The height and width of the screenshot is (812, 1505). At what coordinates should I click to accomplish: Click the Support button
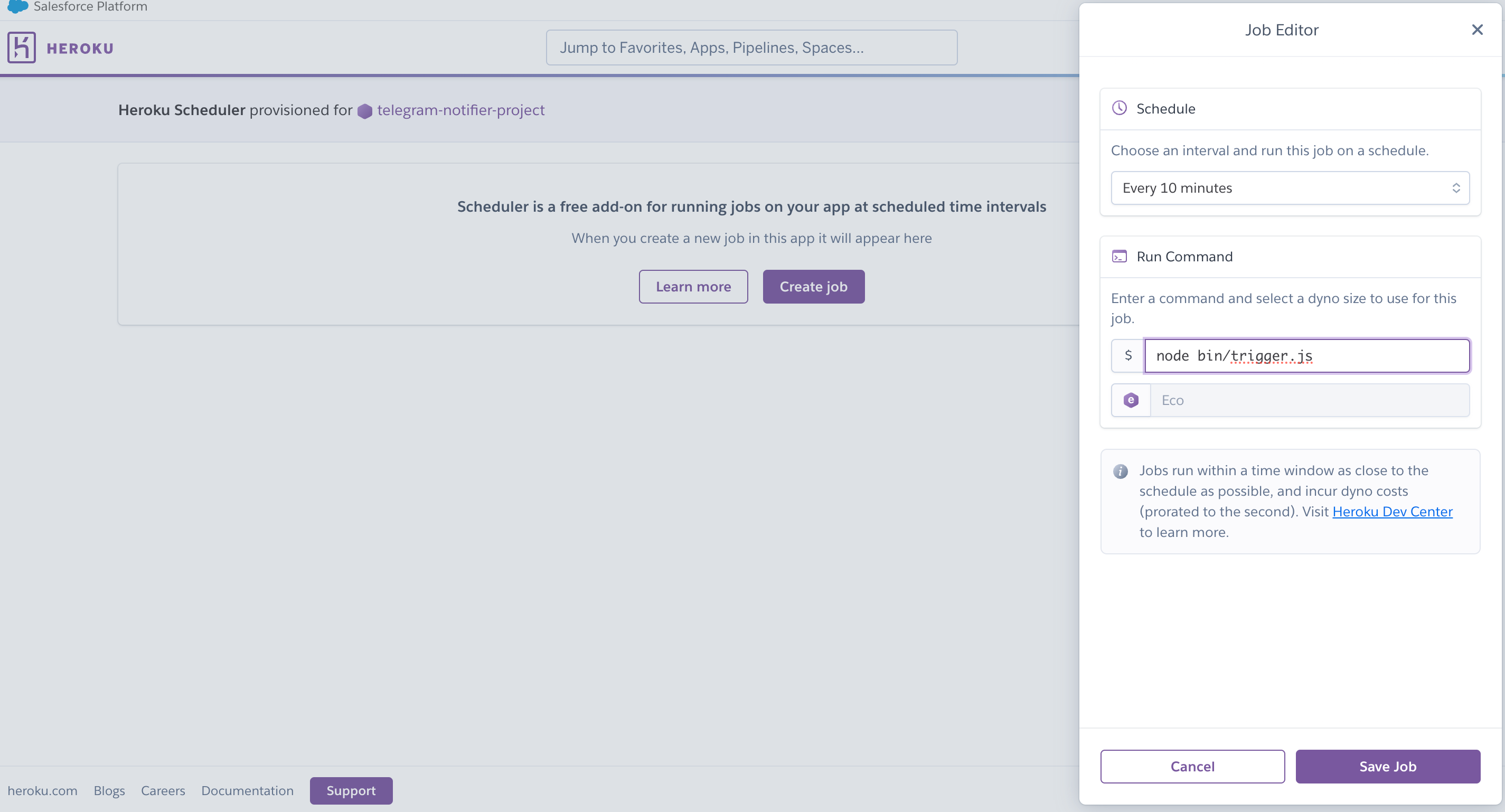click(x=351, y=790)
